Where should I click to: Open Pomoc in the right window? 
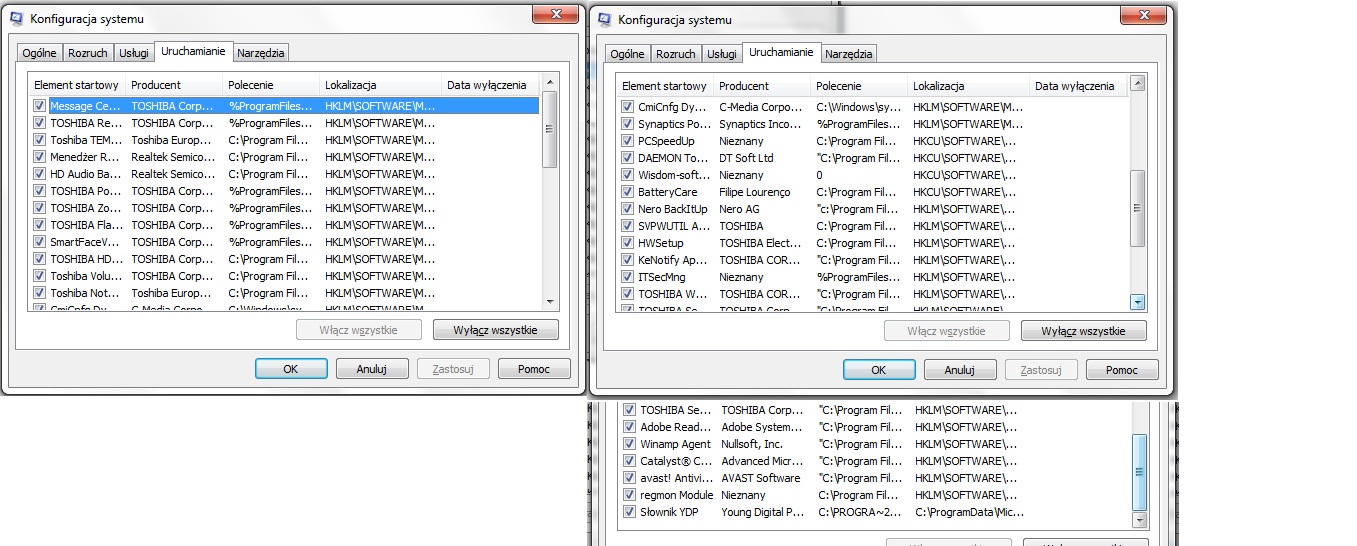[x=1121, y=370]
